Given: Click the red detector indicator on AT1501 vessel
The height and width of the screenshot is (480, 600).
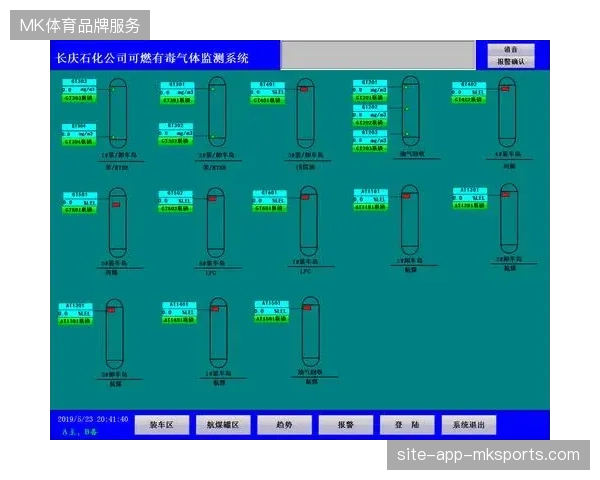Looking at the screenshot, I should pos(307,307).
